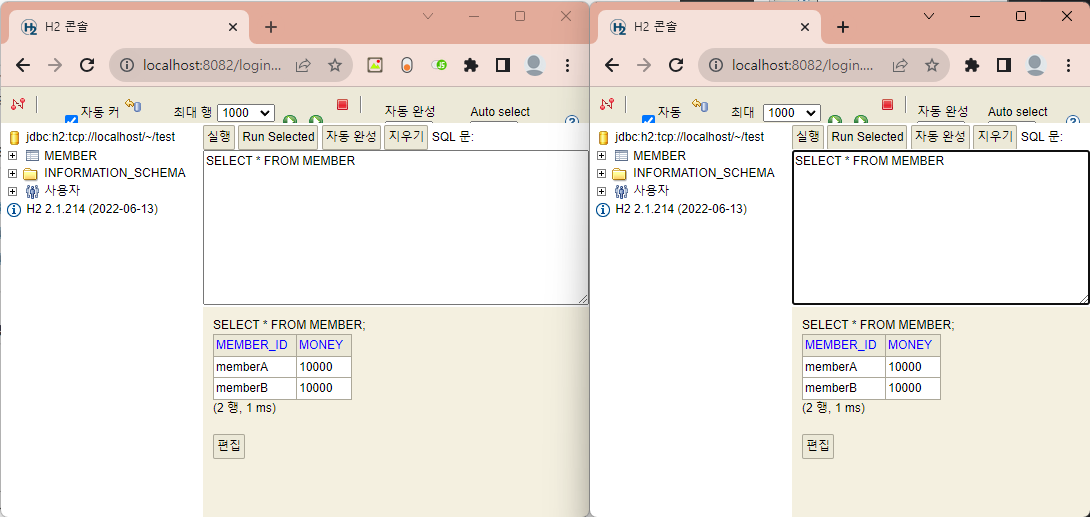
Task: Open tab search chevron in right browser
Action: [928, 16]
